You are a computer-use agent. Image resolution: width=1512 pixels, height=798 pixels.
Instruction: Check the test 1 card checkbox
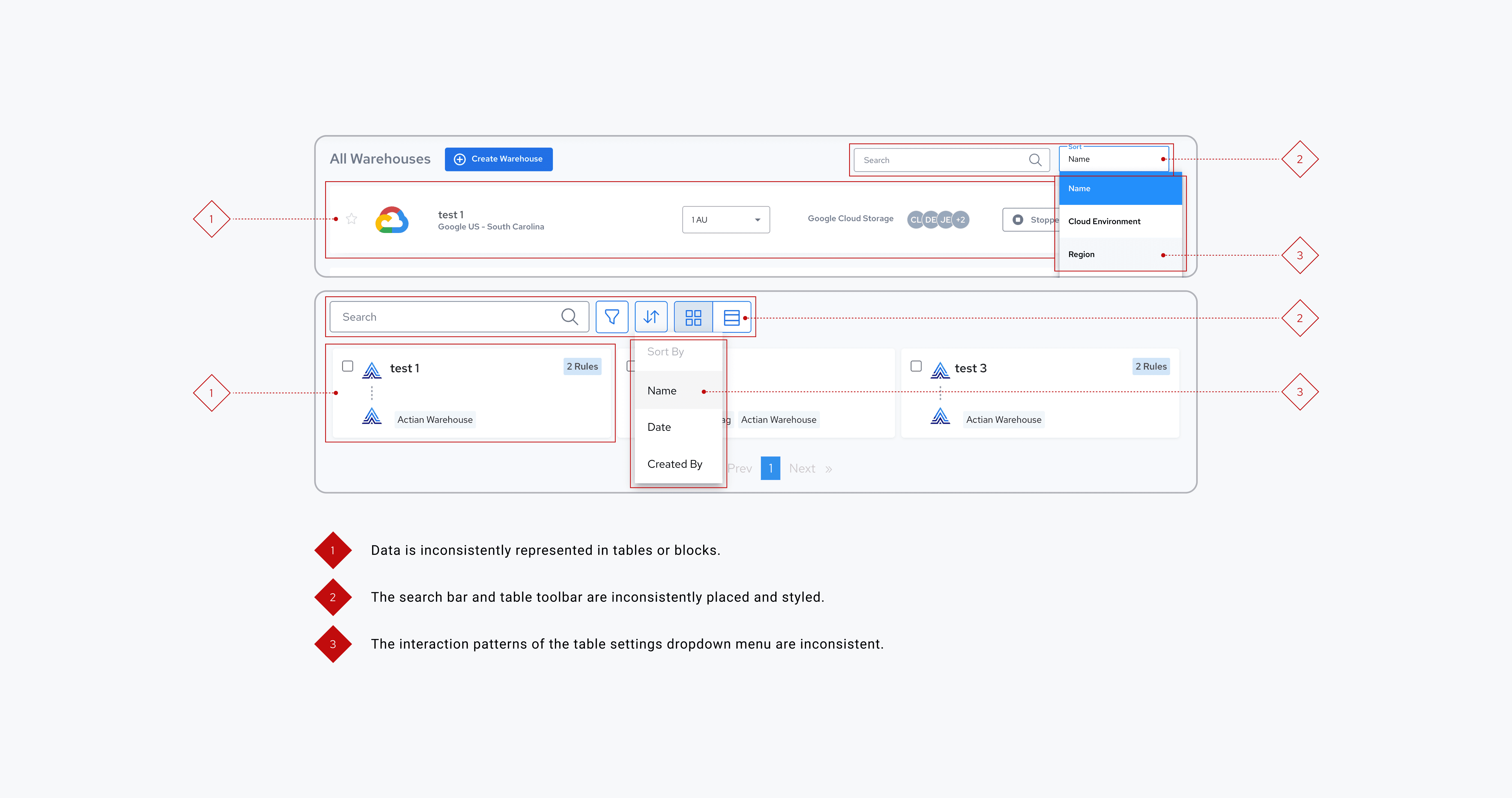[347, 366]
